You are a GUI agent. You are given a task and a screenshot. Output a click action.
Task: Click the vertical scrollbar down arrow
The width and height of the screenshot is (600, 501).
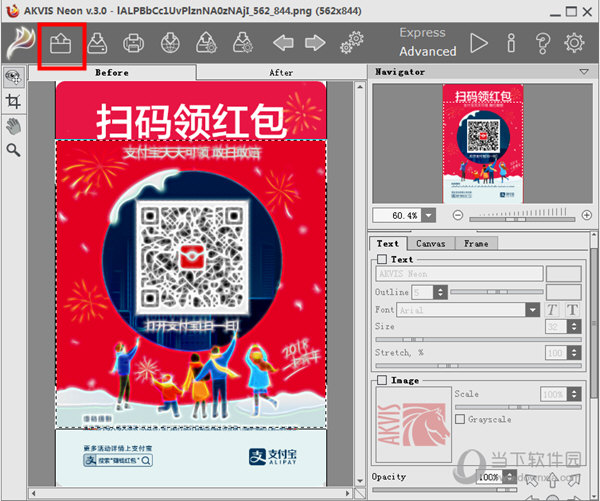point(360,481)
